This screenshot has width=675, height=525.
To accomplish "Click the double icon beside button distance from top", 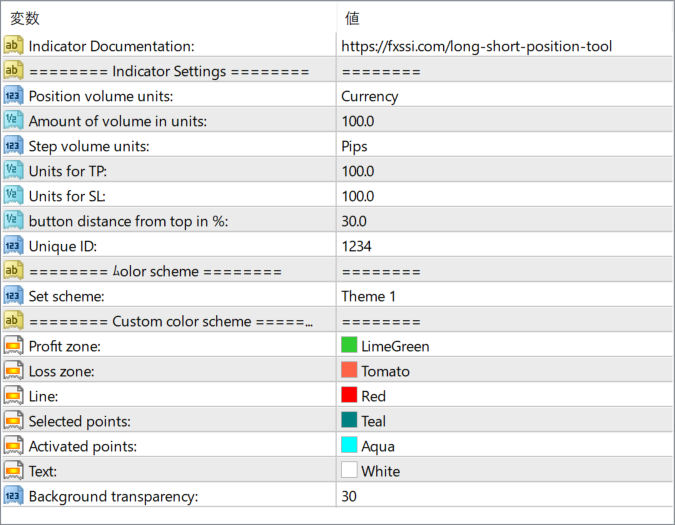I will 13,221.
